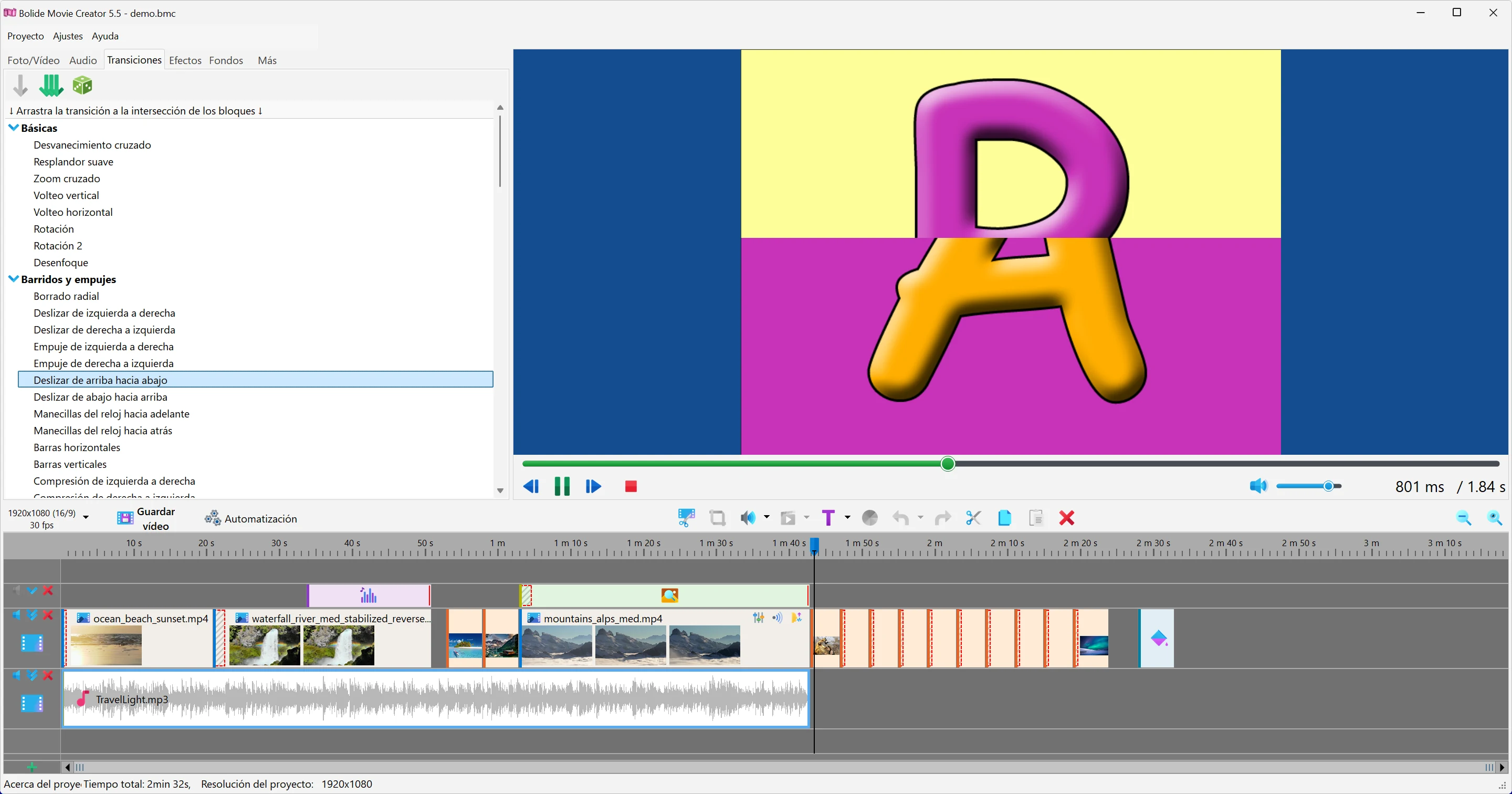Image resolution: width=1512 pixels, height=794 pixels.
Task: Click the gray circle color effect icon
Action: click(x=870, y=517)
